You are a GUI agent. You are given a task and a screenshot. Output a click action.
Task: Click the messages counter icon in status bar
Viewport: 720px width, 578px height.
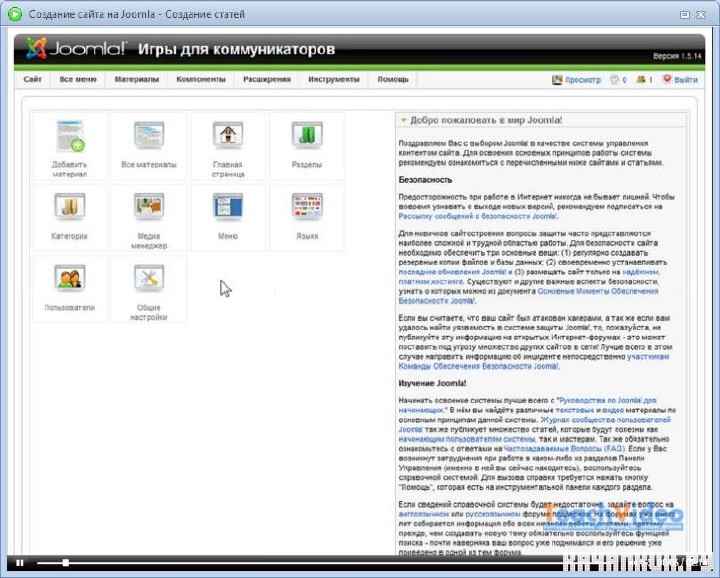pos(614,80)
